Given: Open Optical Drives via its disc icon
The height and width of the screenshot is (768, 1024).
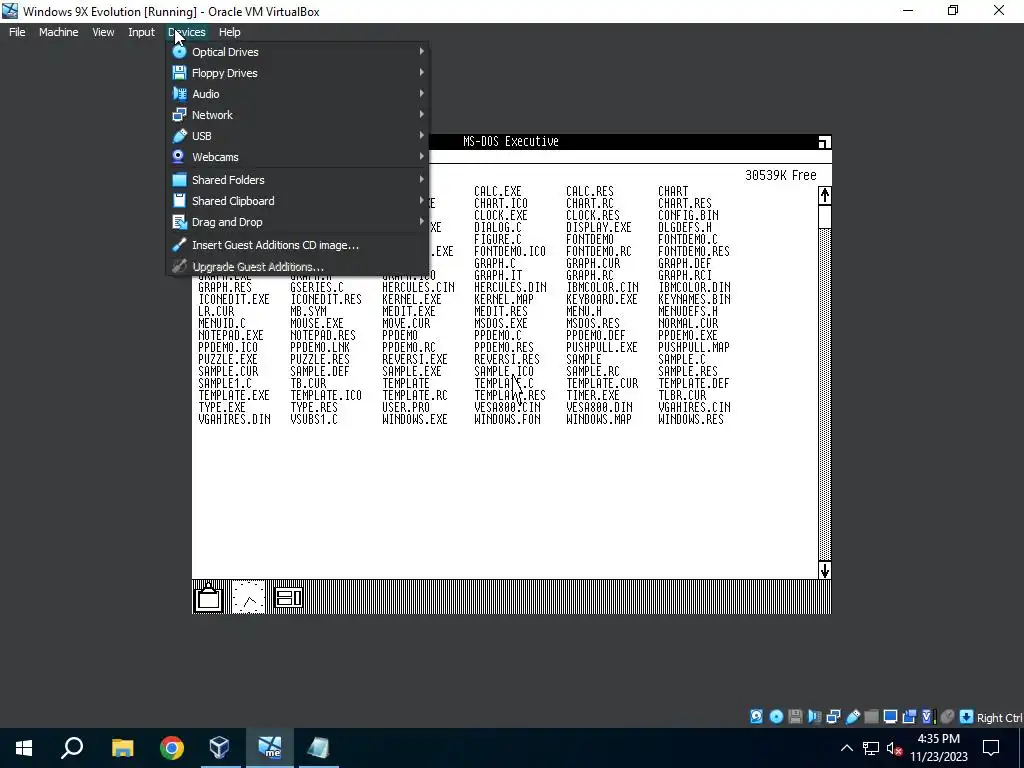Looking at the screenshot, I should 179,52.
